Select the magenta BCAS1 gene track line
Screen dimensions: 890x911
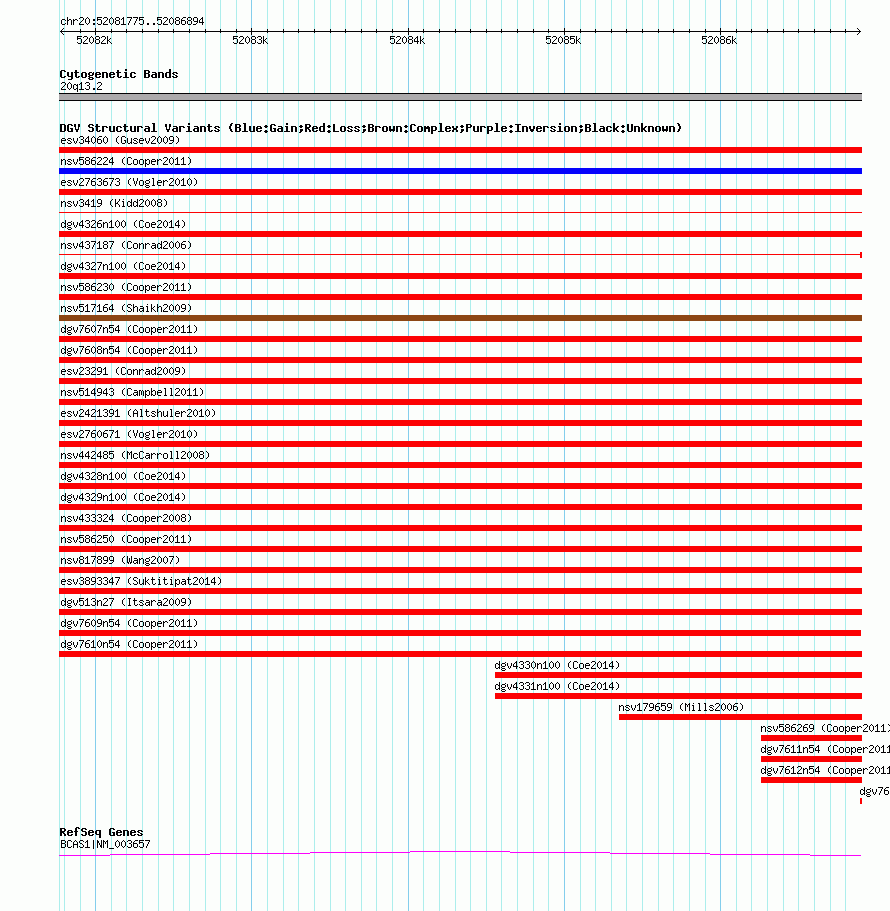coord(460,853)
